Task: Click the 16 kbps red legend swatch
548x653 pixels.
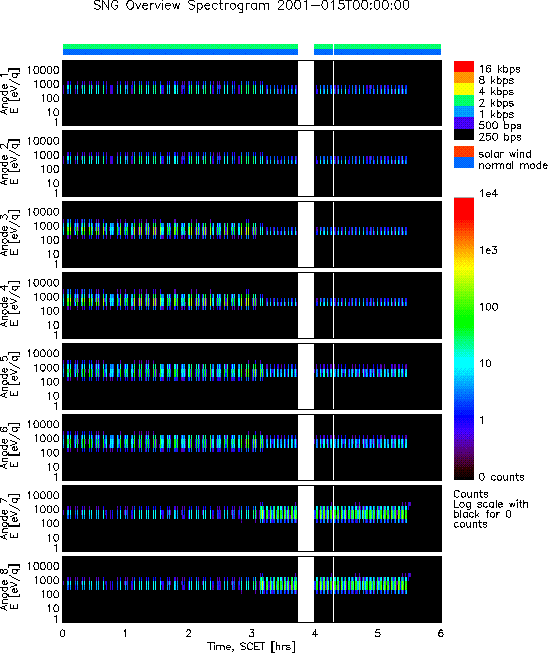Action: click(464, 67)
